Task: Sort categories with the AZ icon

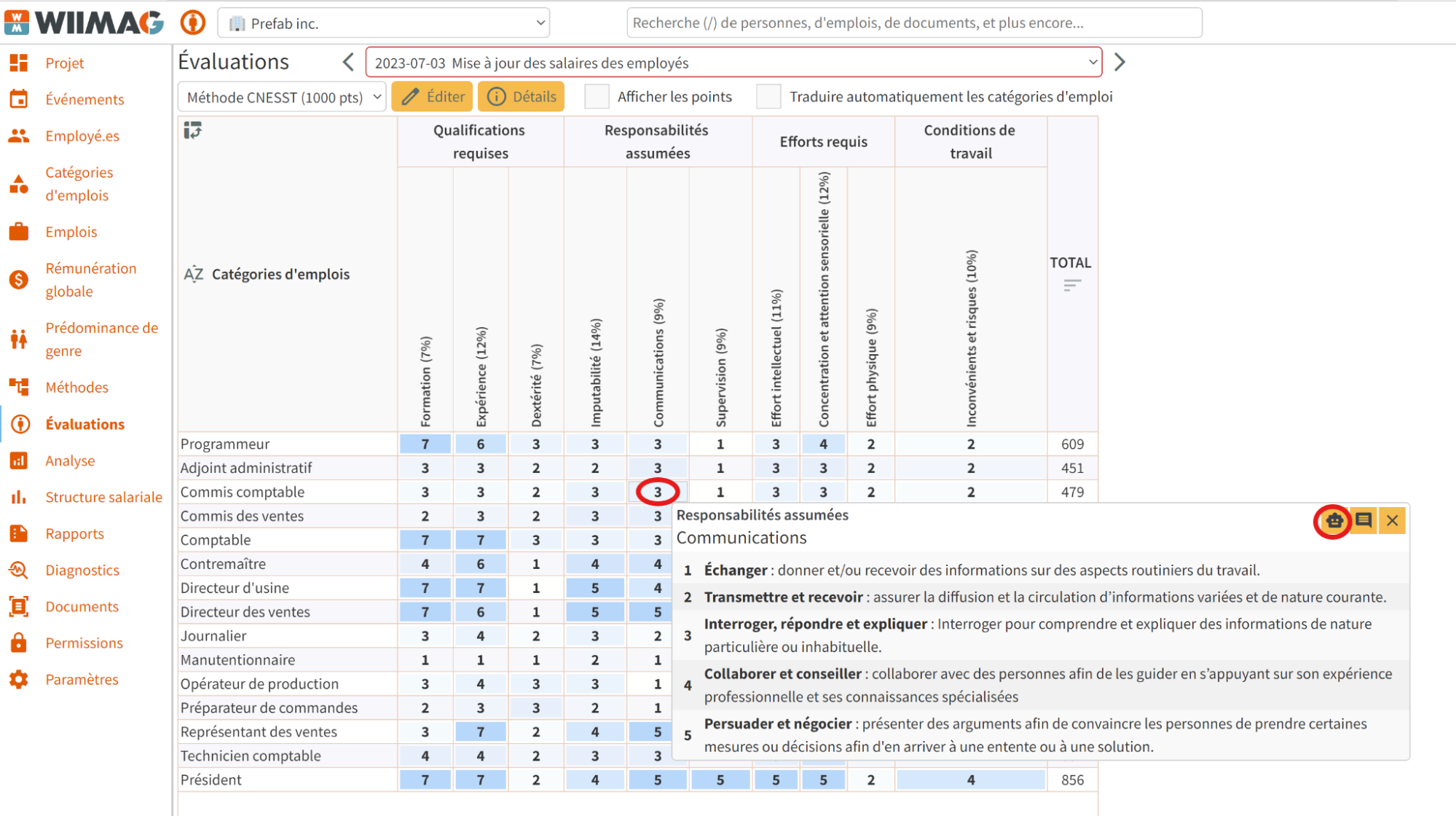Action: coord(193,275)
